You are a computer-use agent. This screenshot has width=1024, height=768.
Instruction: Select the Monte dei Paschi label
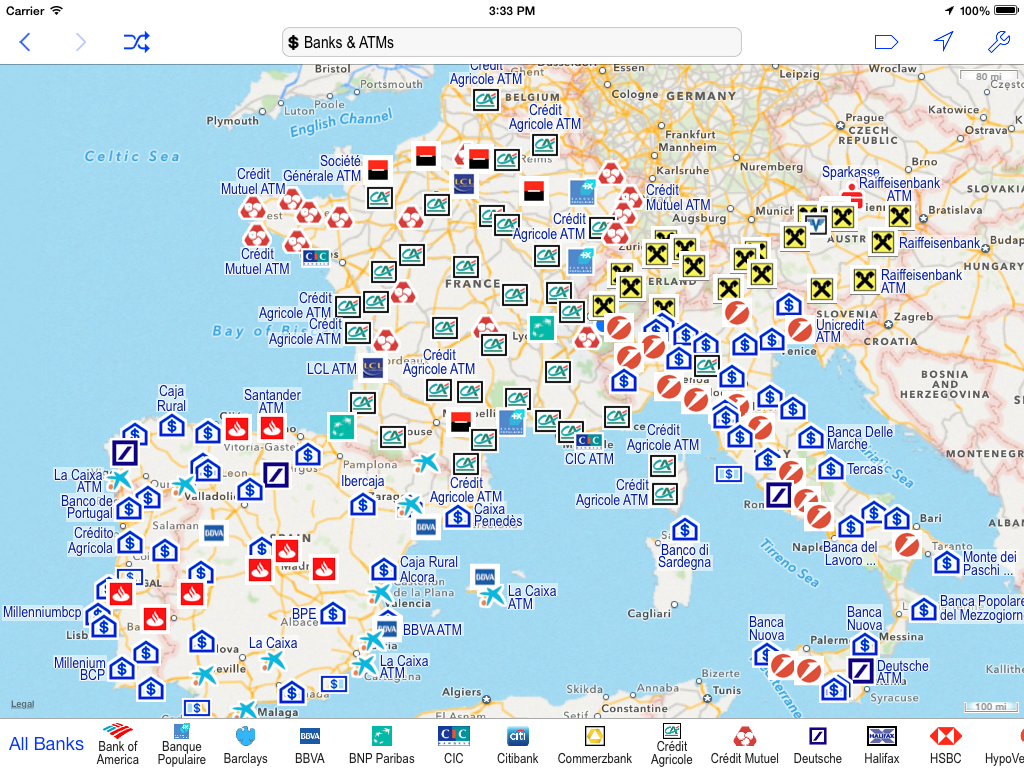coord(989,564)
